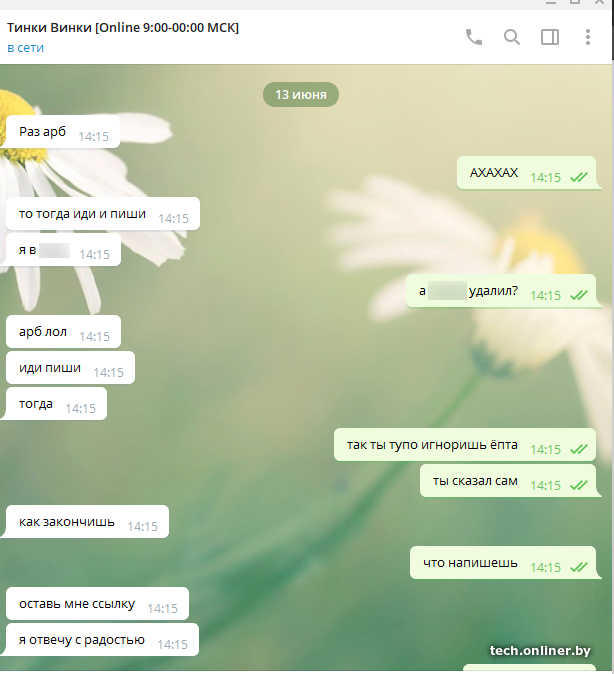Open the three-dot more options menu
Image resolution: width=614 pixels, height=674 pixels.
pos(588,37)
